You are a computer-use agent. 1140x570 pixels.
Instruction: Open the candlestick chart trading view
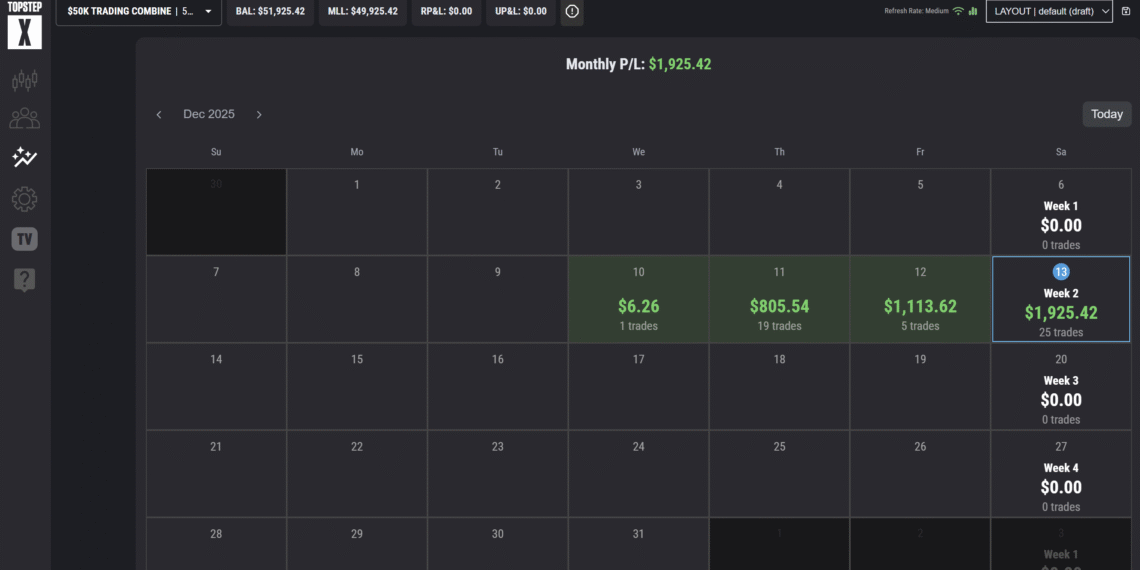(x=25, y=80)
